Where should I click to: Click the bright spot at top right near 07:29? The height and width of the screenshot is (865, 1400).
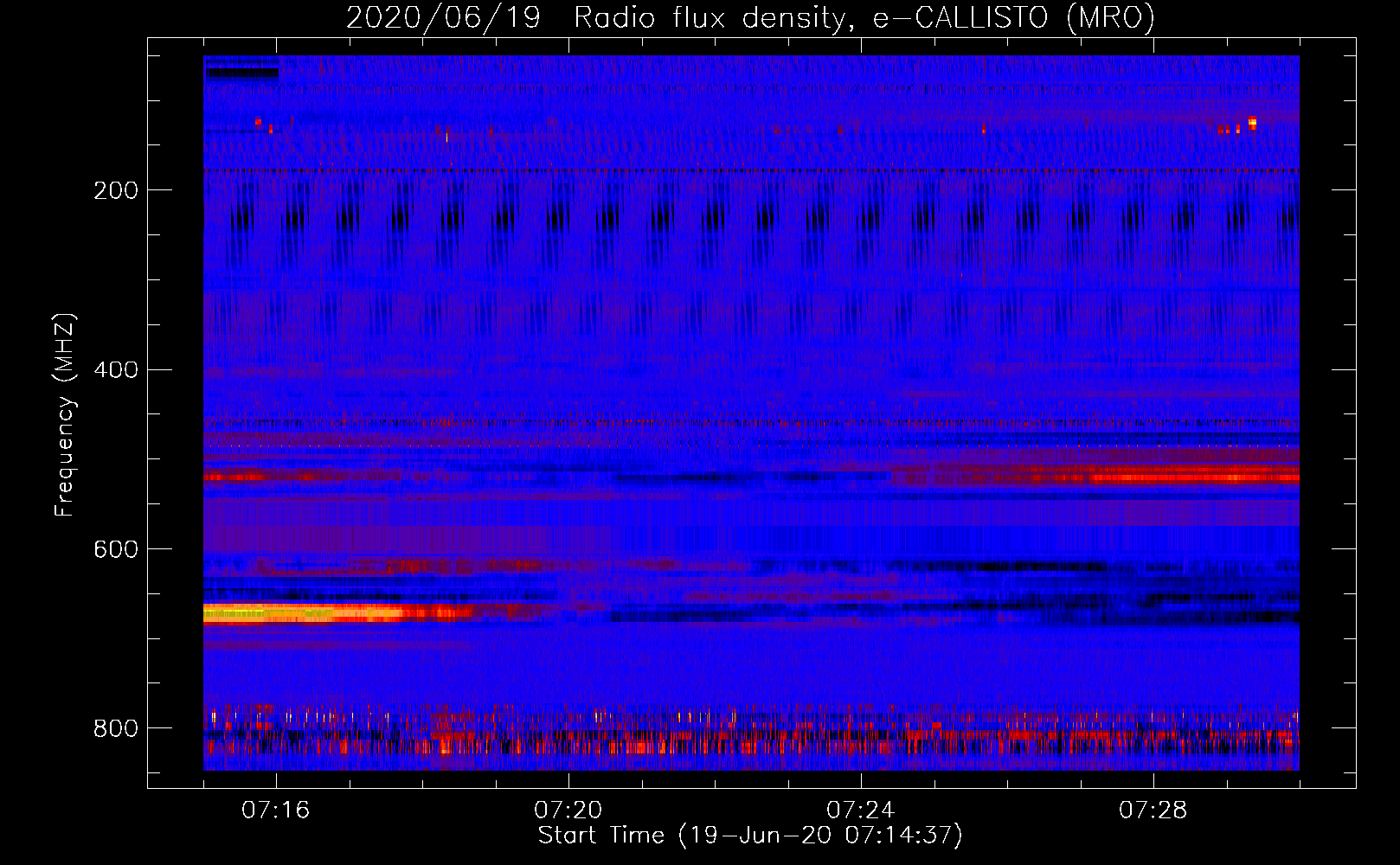(1252, 123)
